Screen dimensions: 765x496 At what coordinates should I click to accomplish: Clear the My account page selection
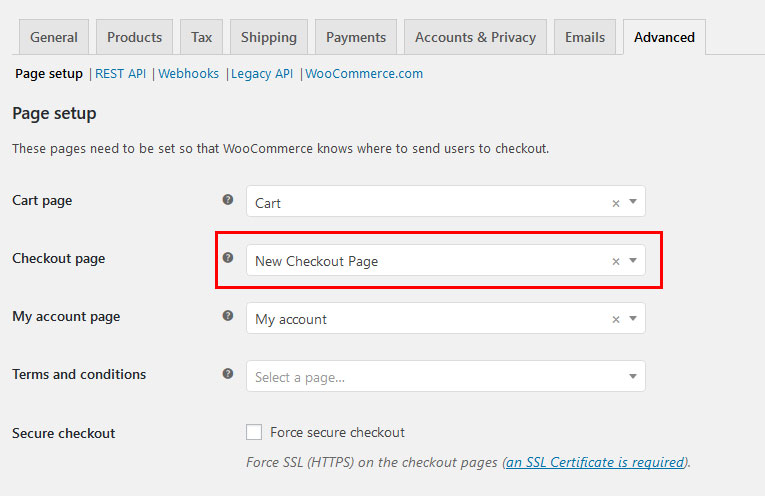(x=616, y=319)
